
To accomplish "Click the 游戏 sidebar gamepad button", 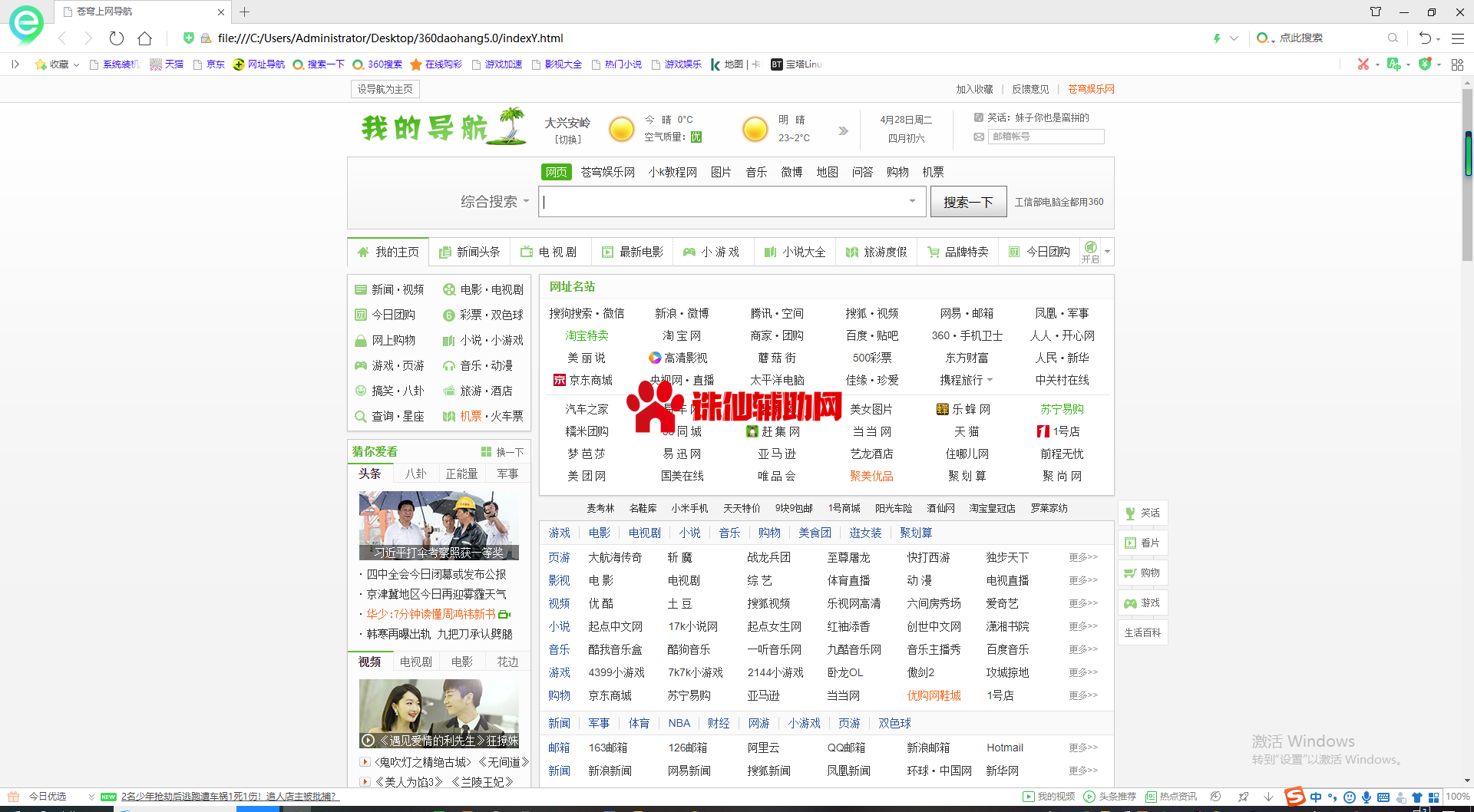I will pos(1142,602).
